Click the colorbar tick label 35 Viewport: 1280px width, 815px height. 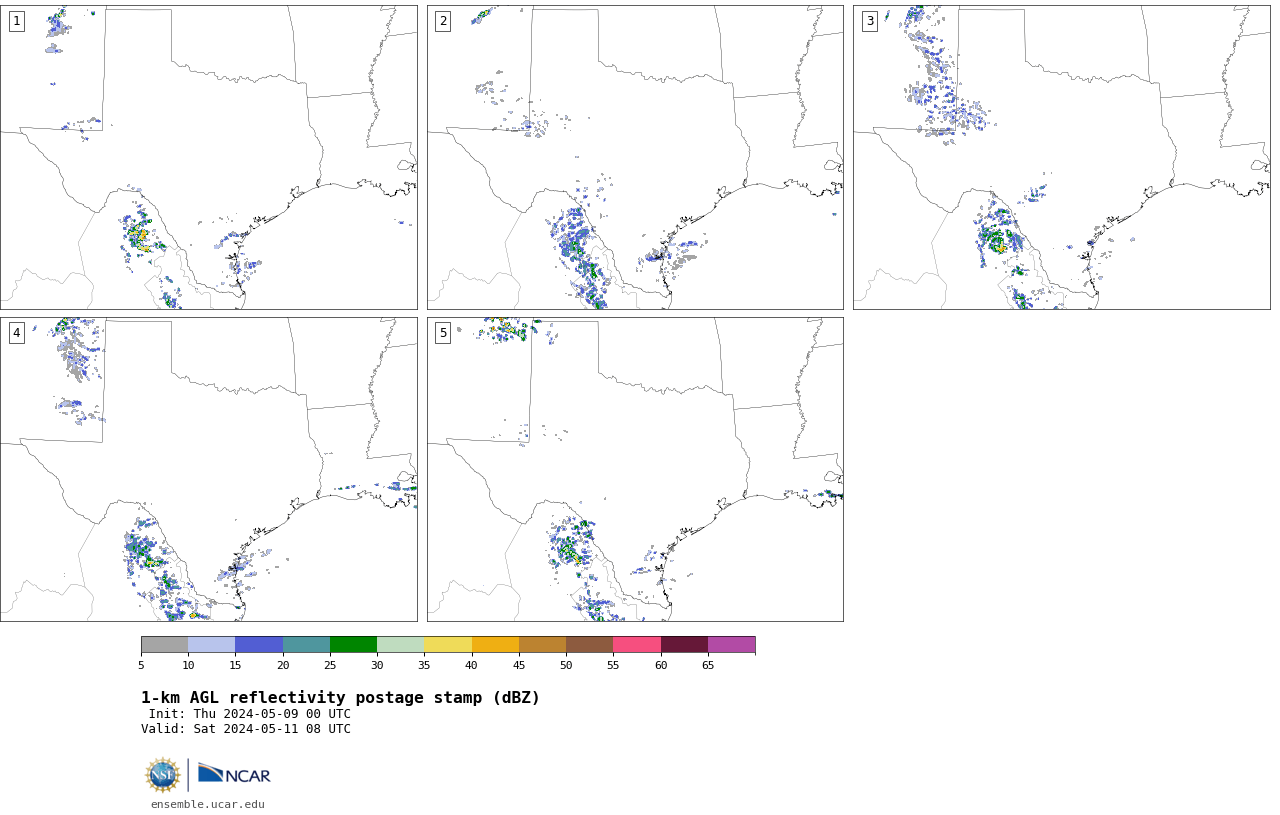point(424,666)
